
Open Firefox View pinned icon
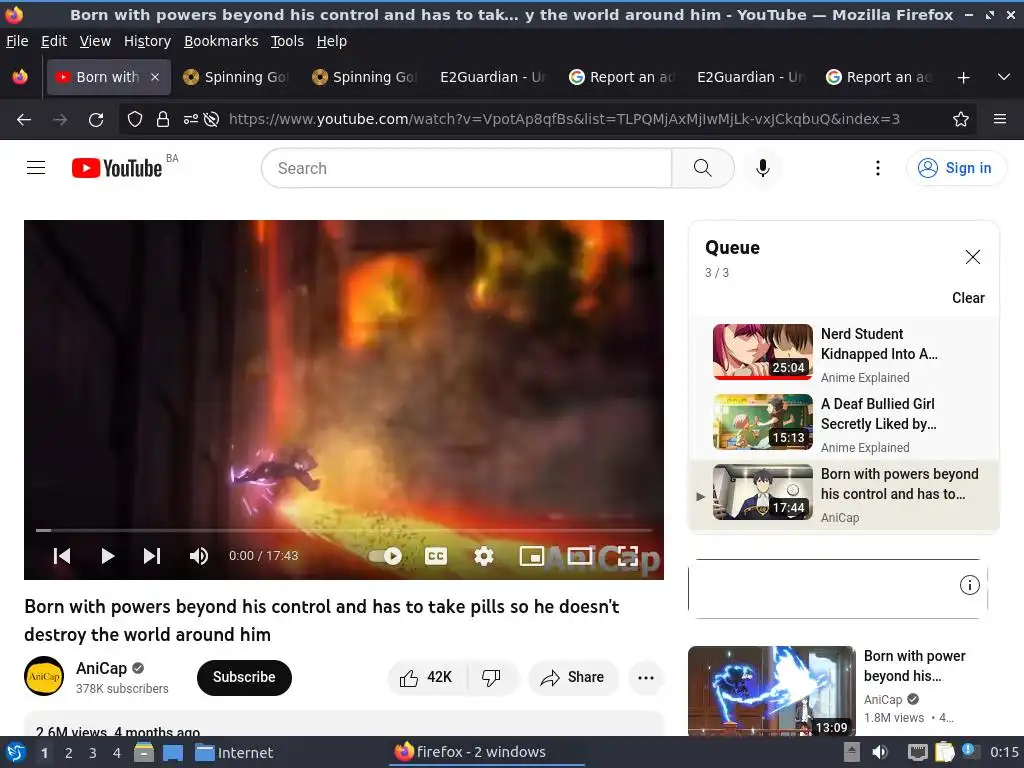pos(20,77)
